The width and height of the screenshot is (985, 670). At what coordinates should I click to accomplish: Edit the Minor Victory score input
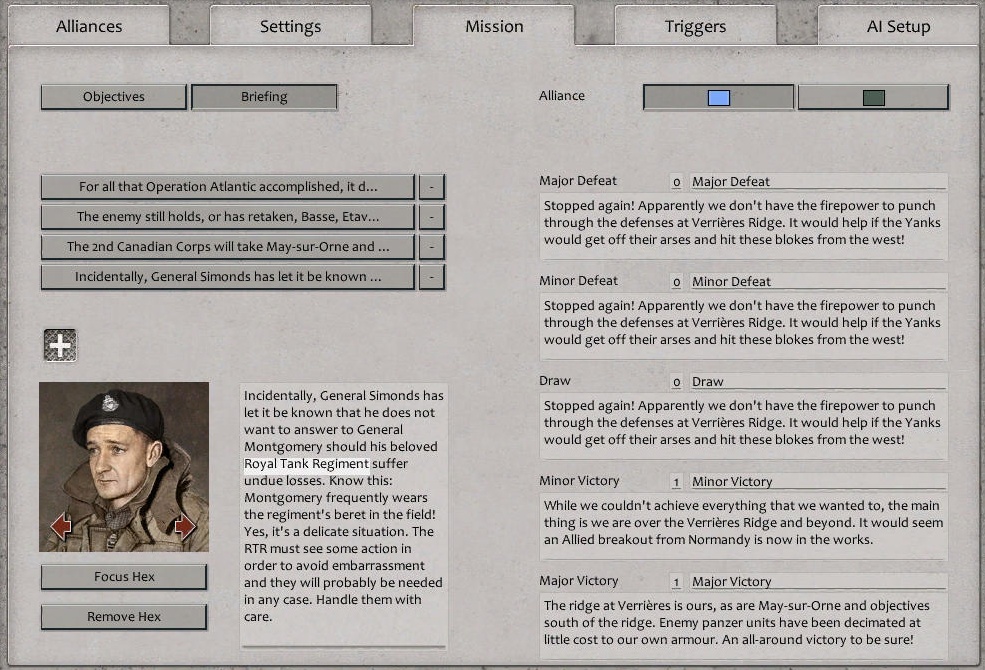point(675,481)
